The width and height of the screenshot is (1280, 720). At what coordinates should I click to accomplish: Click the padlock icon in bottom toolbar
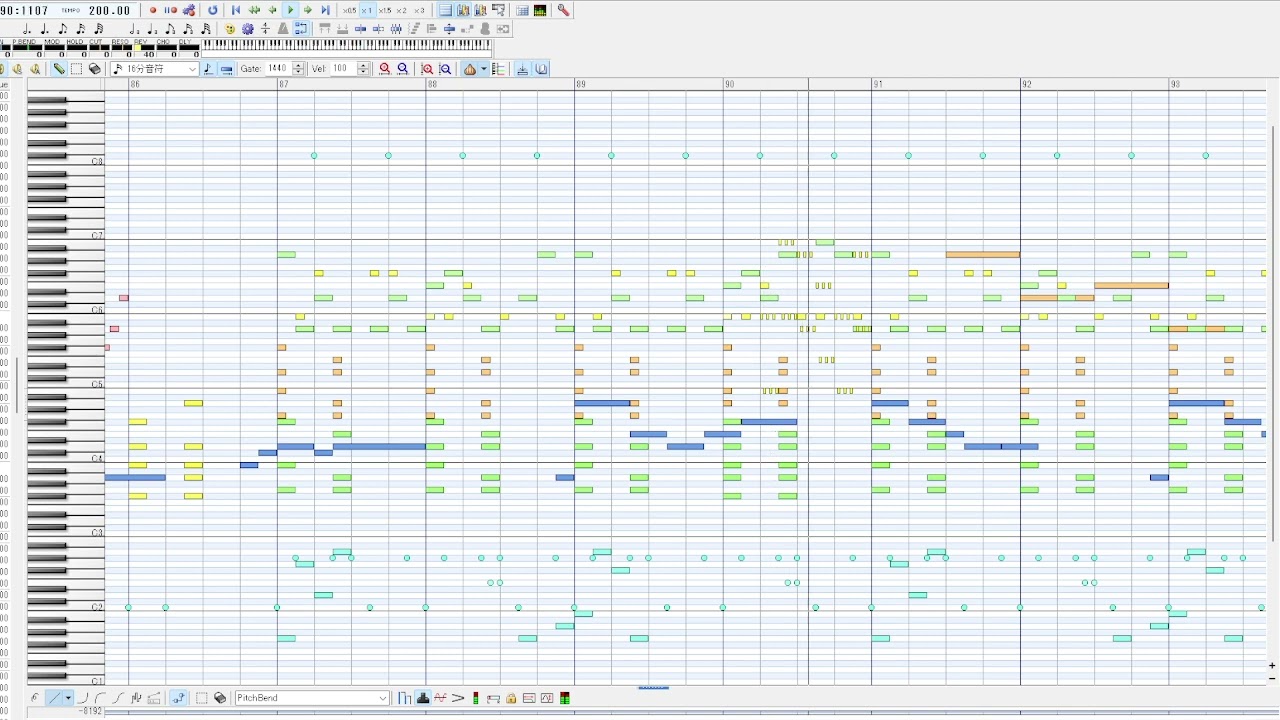[511, 698]
